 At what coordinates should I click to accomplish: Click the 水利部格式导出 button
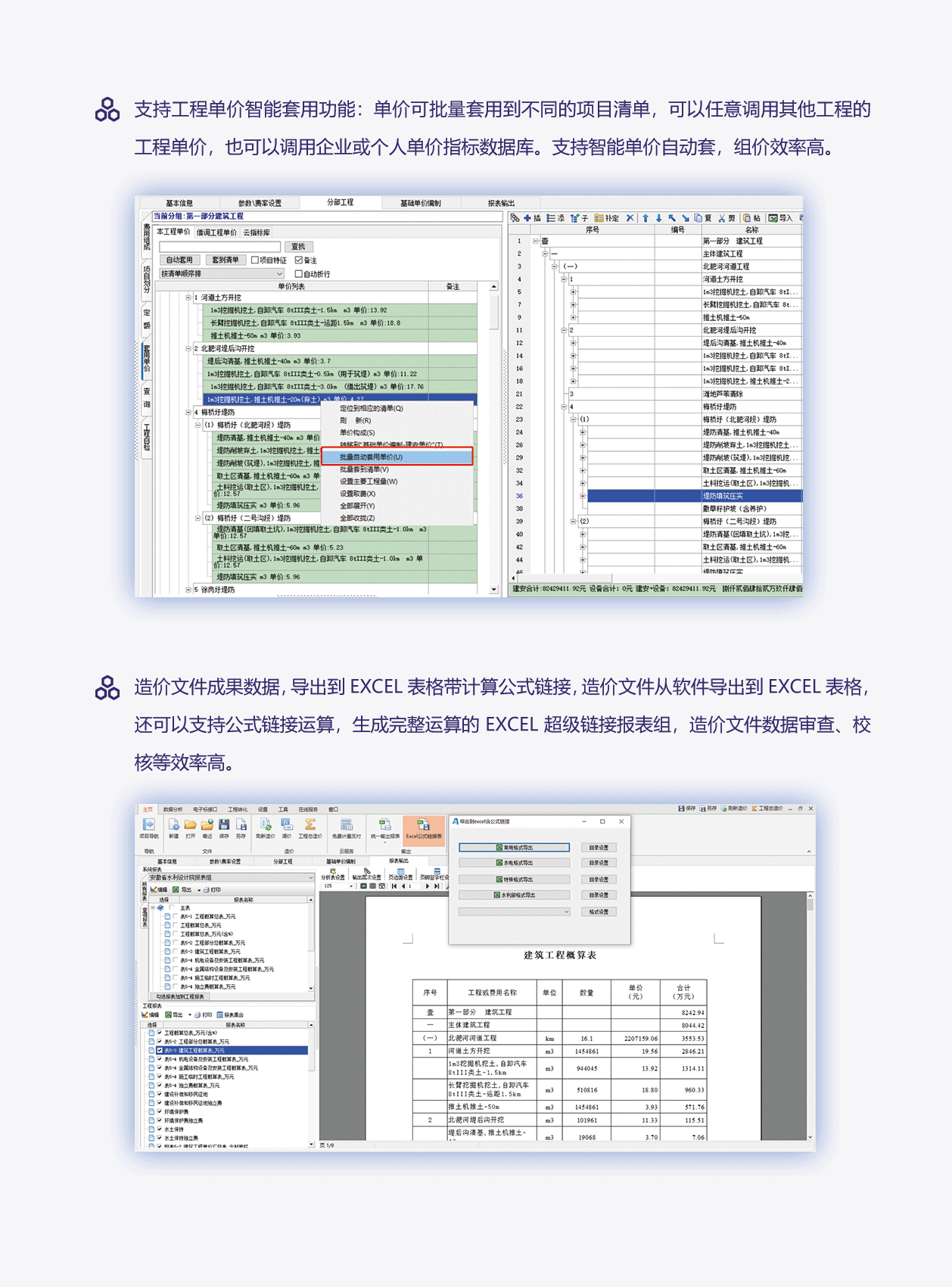point(514,895)
